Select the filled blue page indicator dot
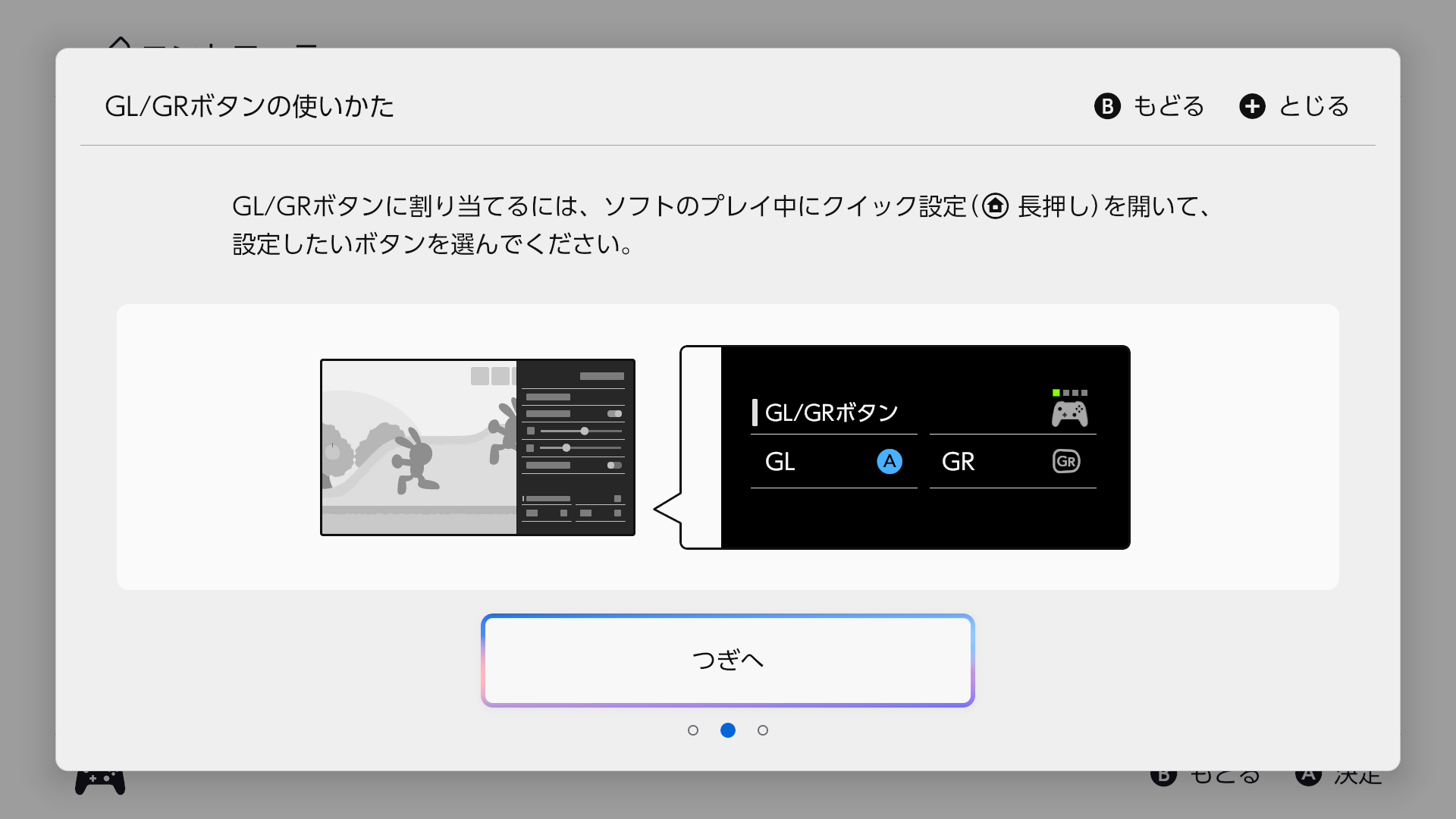Image resolution: width=1456 pixels, height=819 pixels. 728,730
